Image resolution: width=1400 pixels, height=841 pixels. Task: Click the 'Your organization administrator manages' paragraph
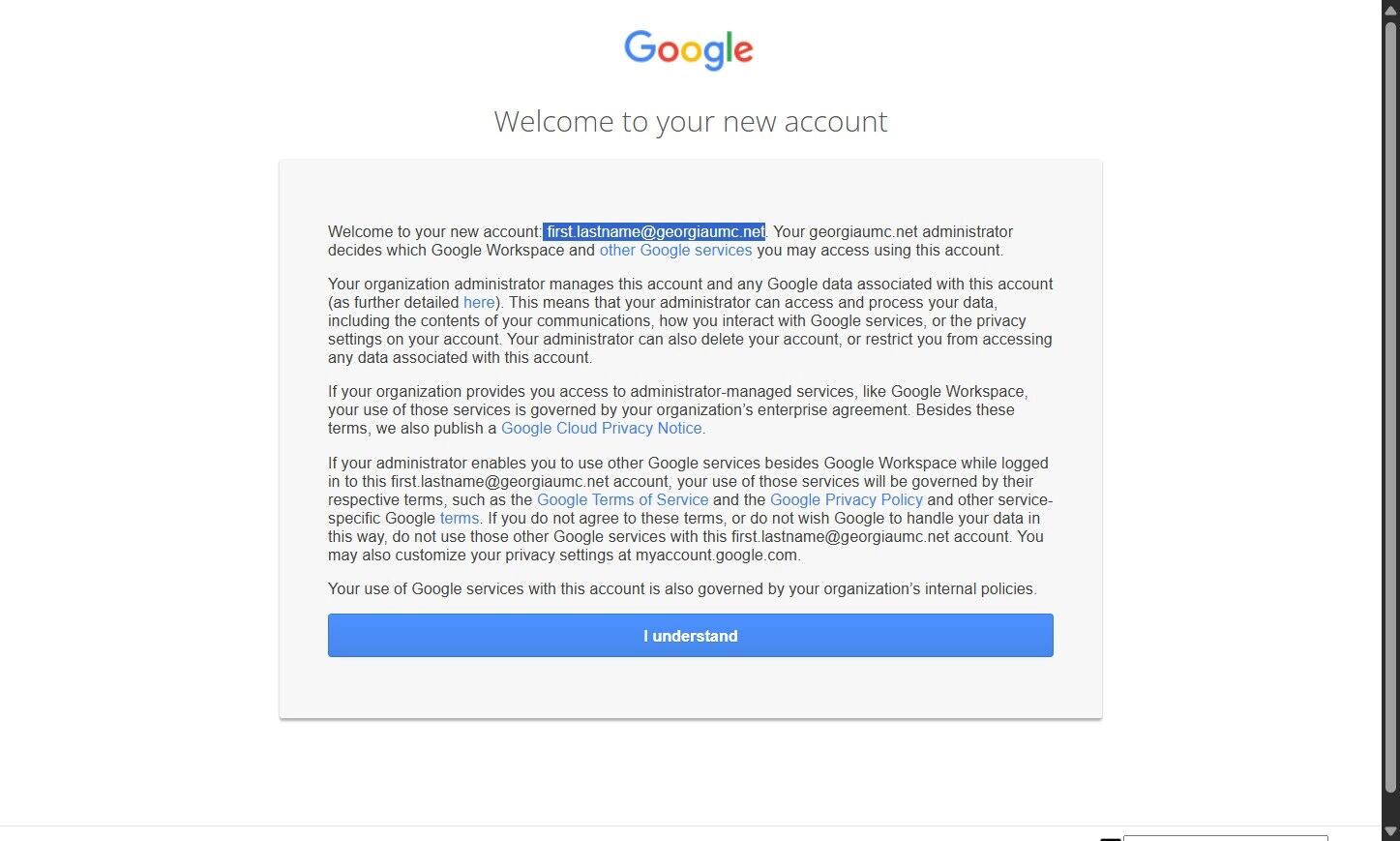click(x=689, y=321)
